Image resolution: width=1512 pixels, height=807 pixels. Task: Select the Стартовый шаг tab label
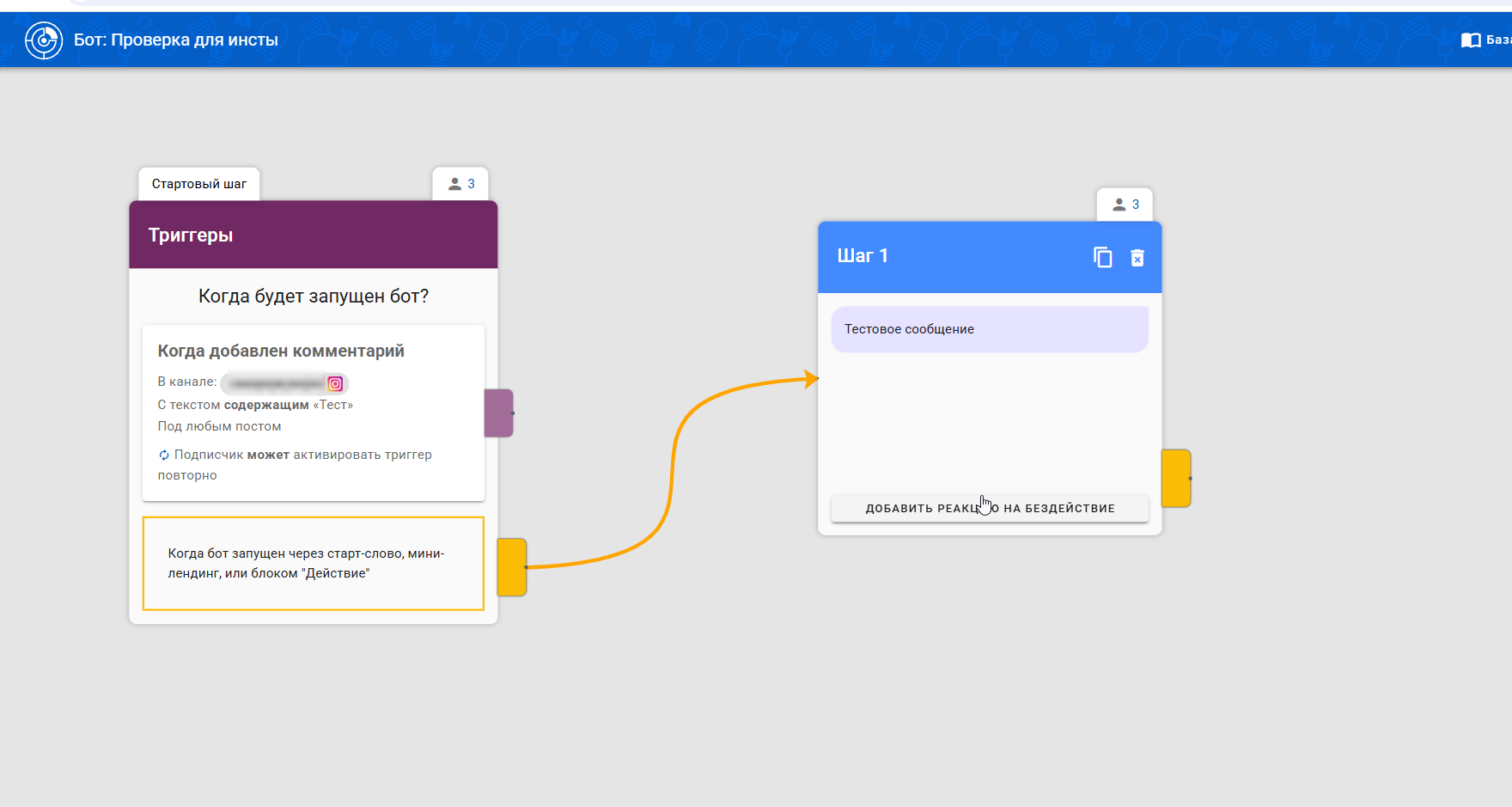(x=198, y=184)
